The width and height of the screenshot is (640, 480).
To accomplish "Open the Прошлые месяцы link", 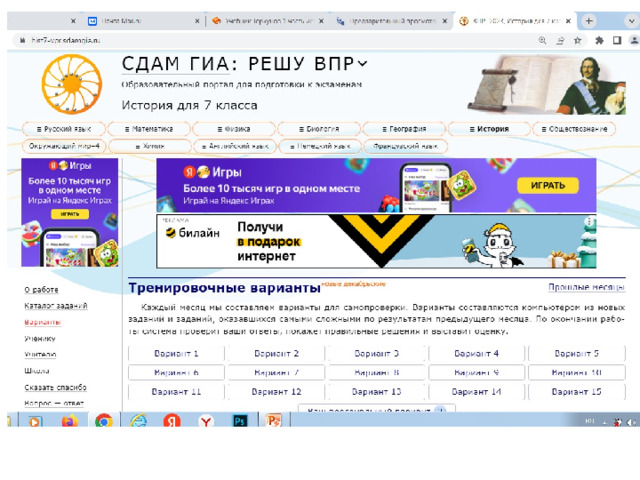I will click(586, 287).
